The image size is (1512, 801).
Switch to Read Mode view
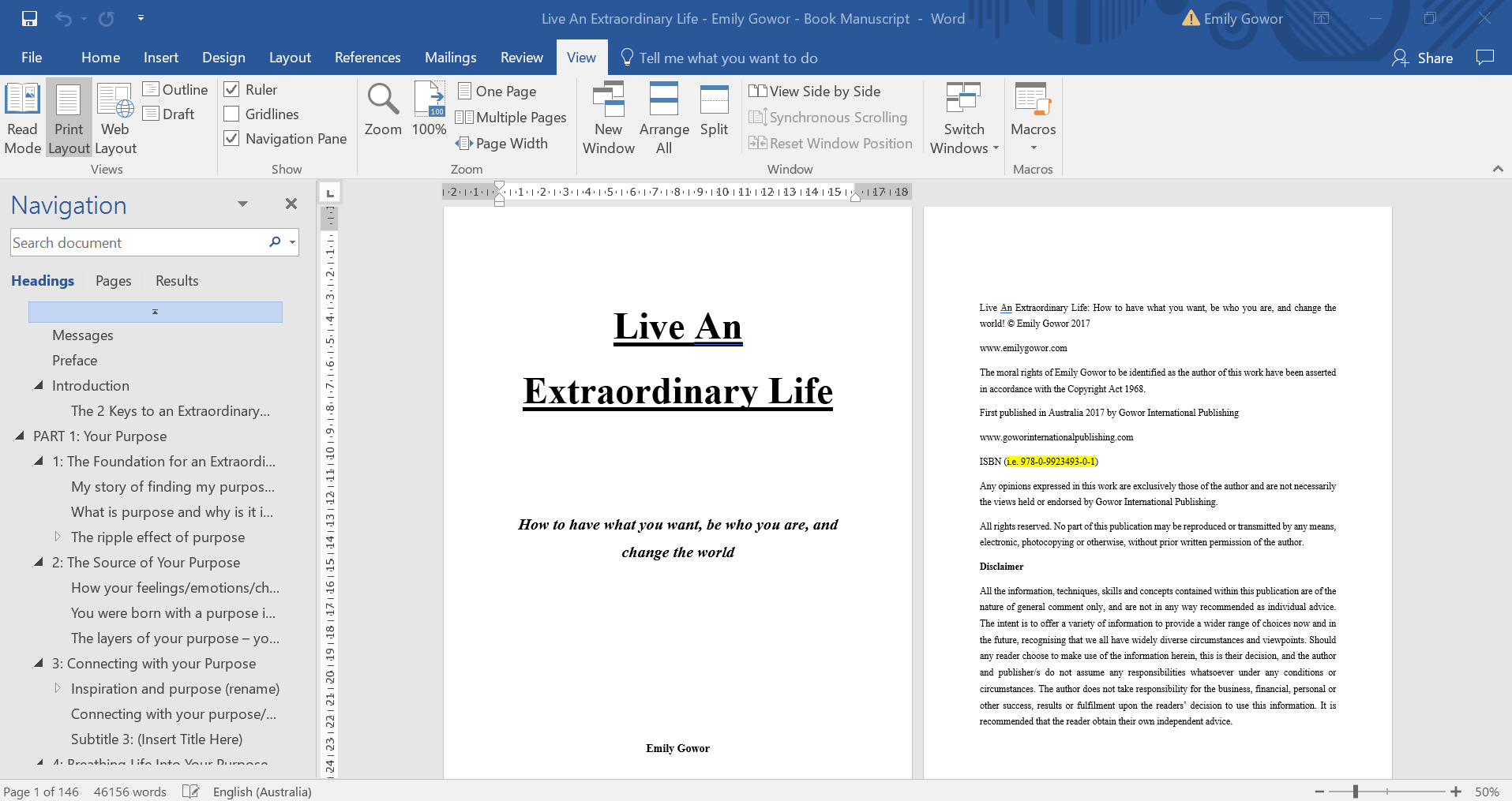23,118
